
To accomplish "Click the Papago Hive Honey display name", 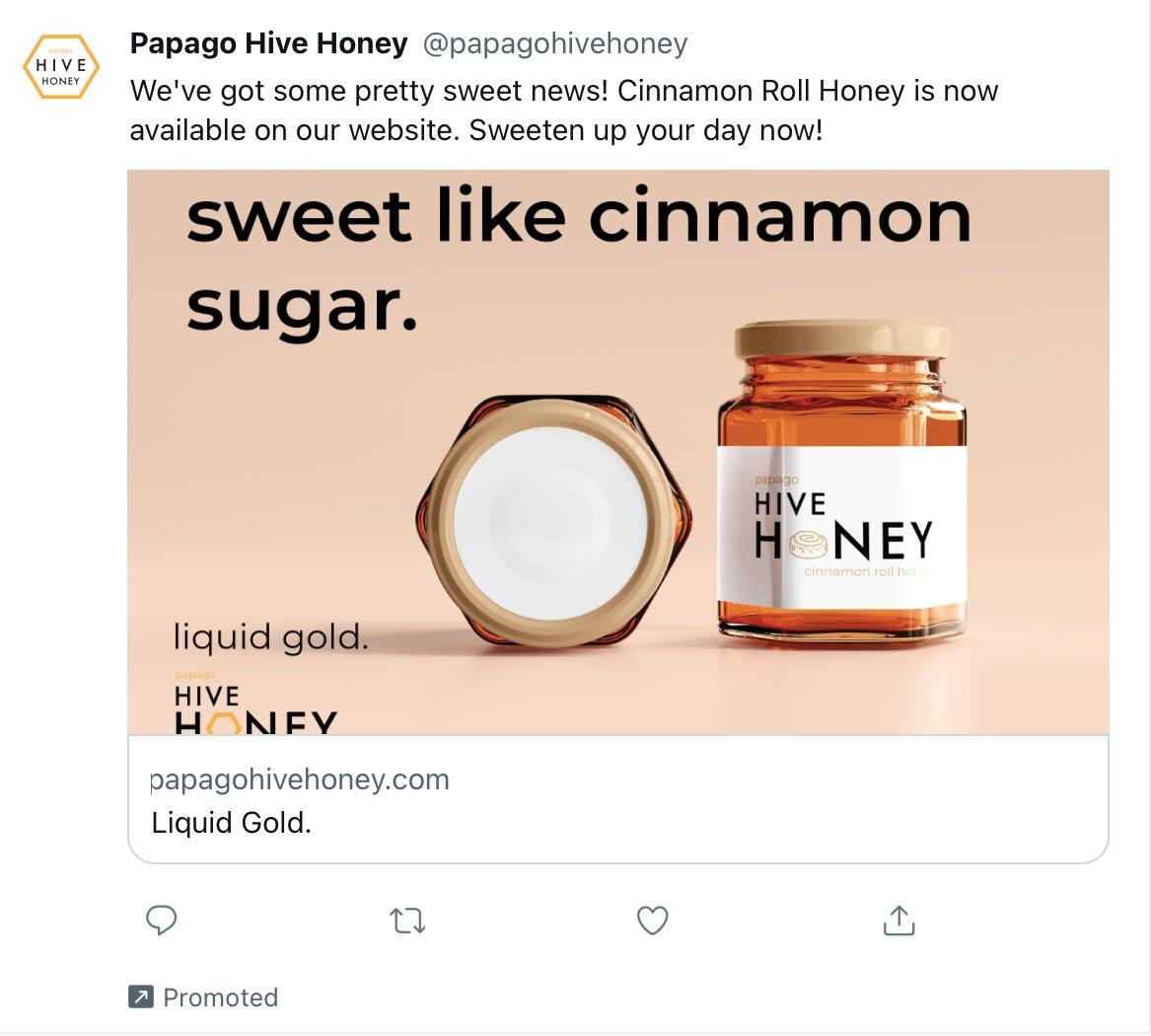I will (x=268, y=43).
